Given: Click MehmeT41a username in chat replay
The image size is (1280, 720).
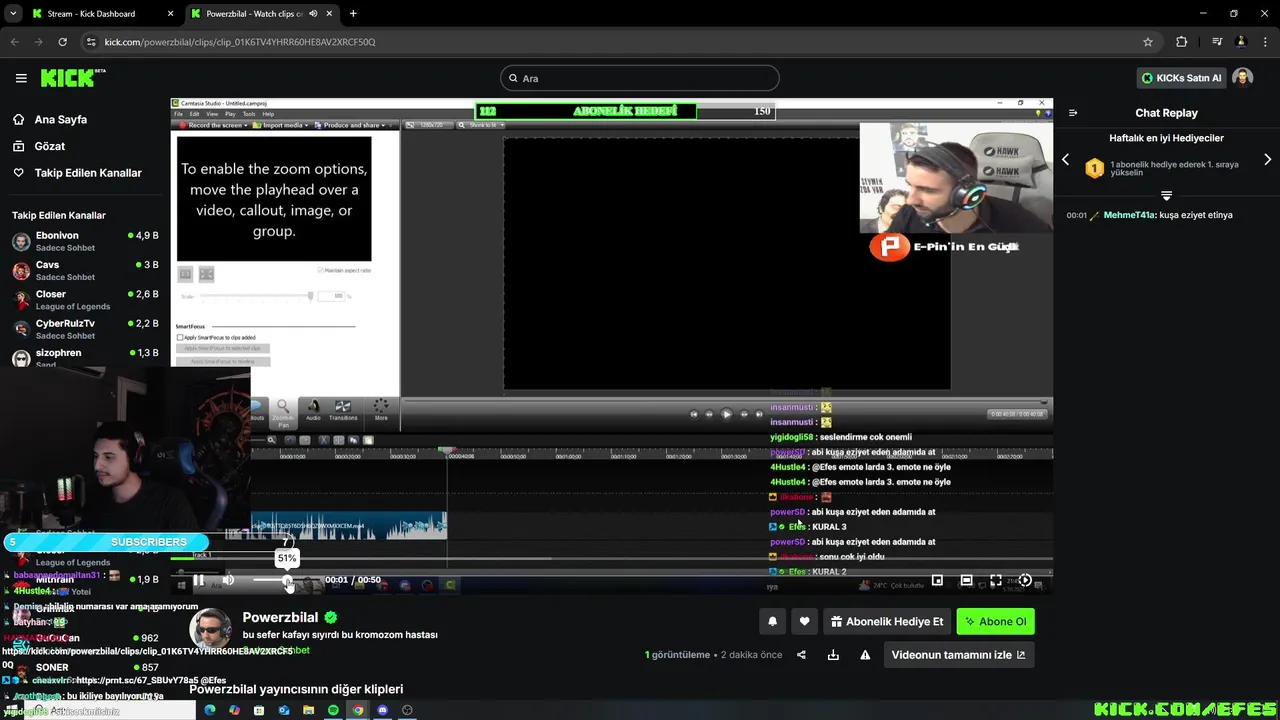Looking at the screenshot, I should (1129, 215).
